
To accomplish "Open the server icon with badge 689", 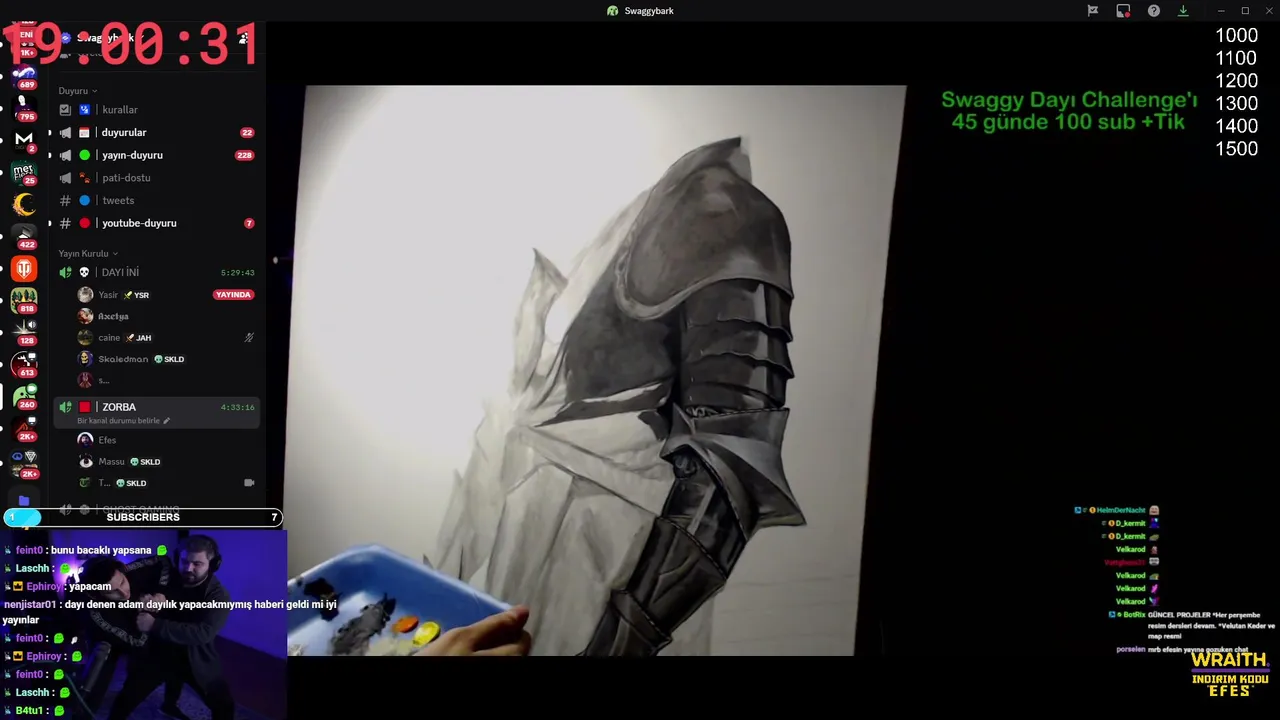I will pyautogui.click(x=24, y=75).
